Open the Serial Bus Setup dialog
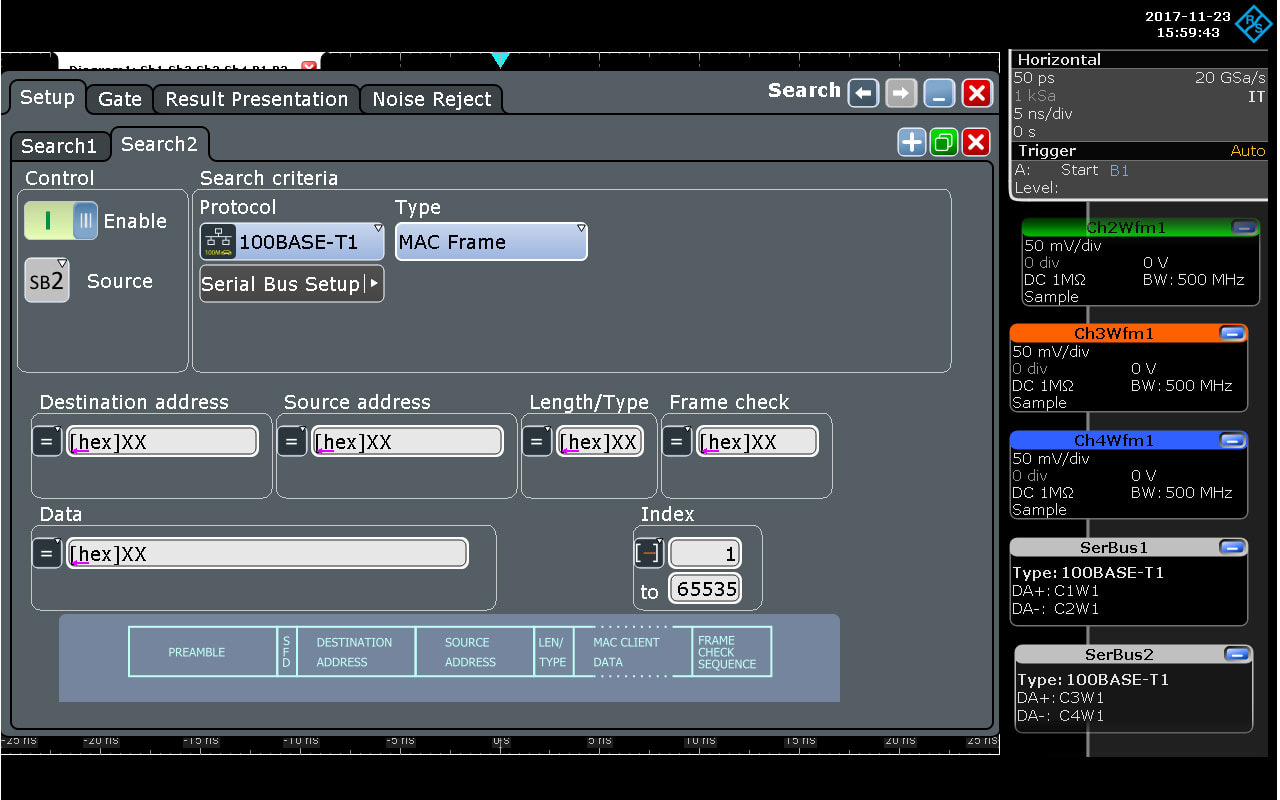This screenshot has height=800, width=1280. point(291,283)
